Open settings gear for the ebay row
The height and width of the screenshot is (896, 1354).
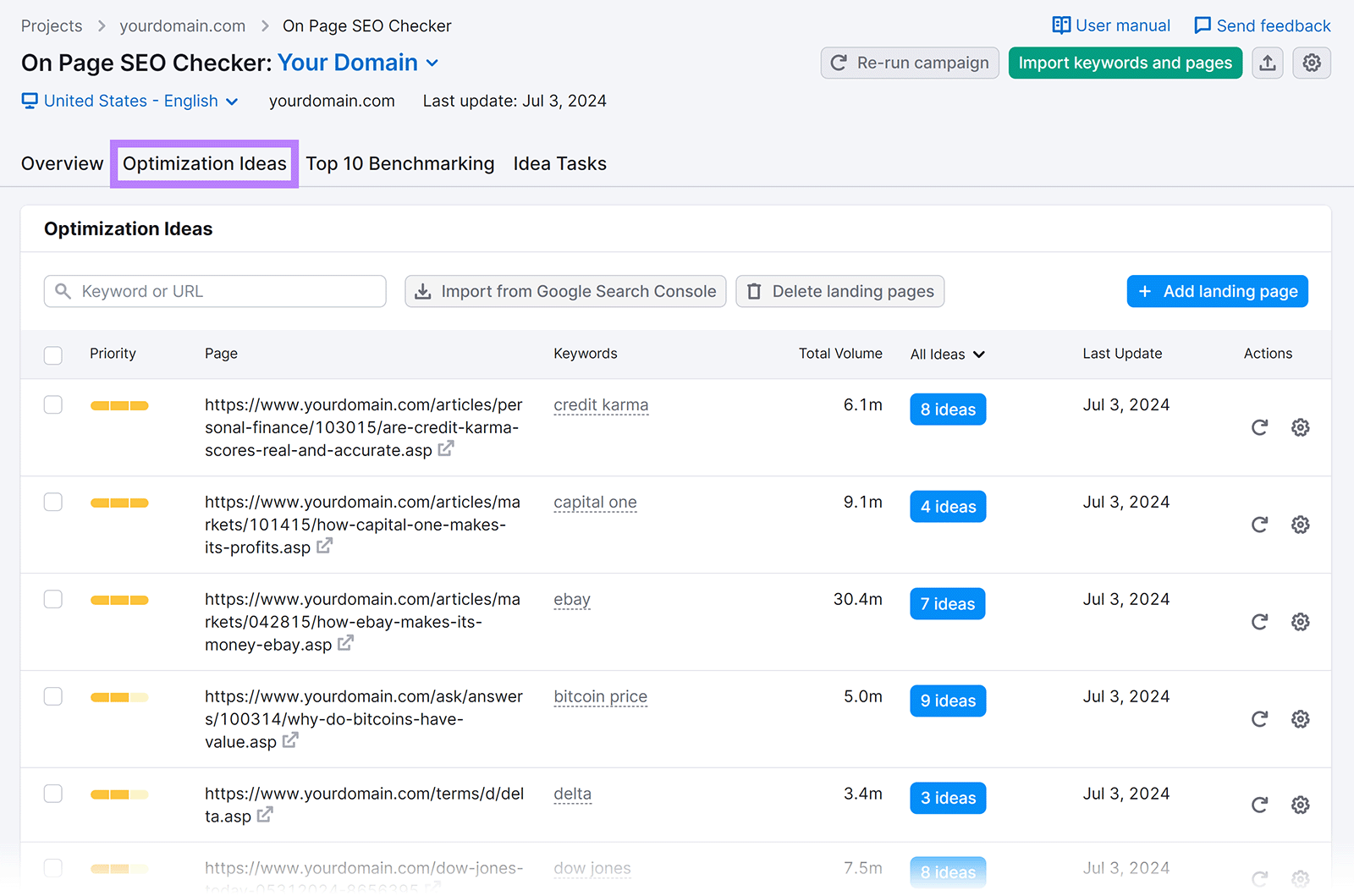point(1301,622)
